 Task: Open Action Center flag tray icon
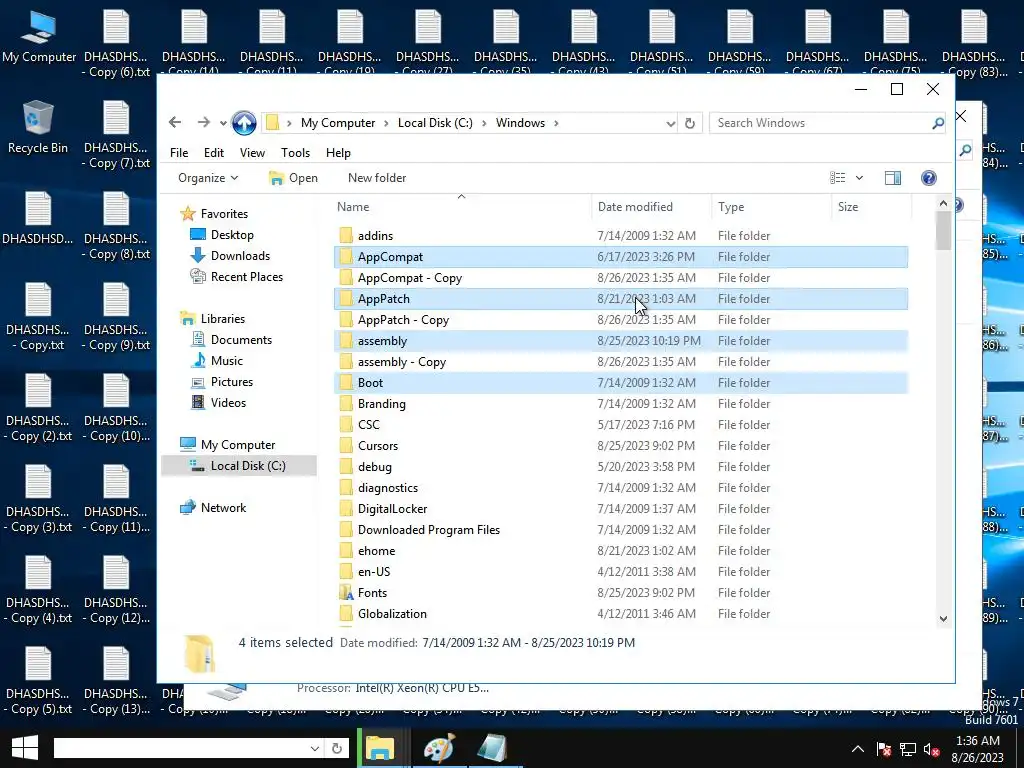(884, 749)
